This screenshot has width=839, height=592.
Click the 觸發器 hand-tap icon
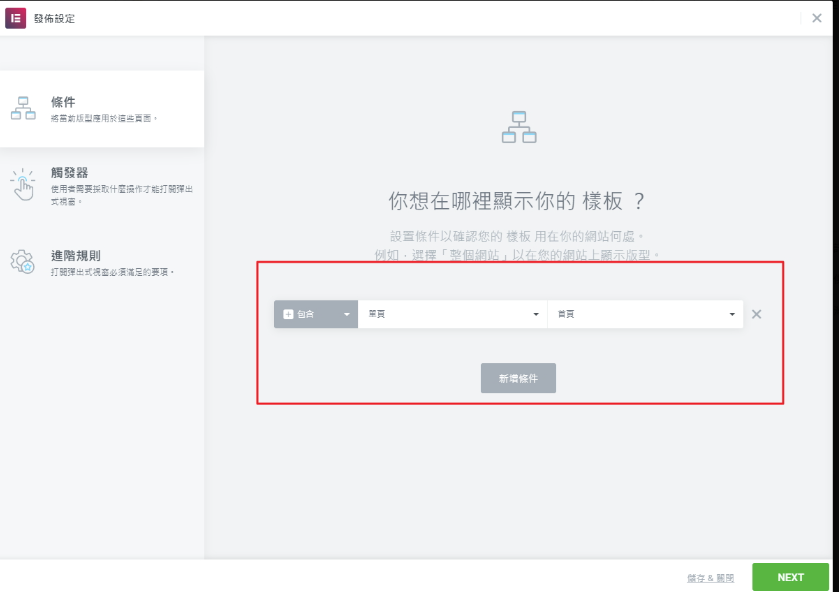[x=23, y=184]
